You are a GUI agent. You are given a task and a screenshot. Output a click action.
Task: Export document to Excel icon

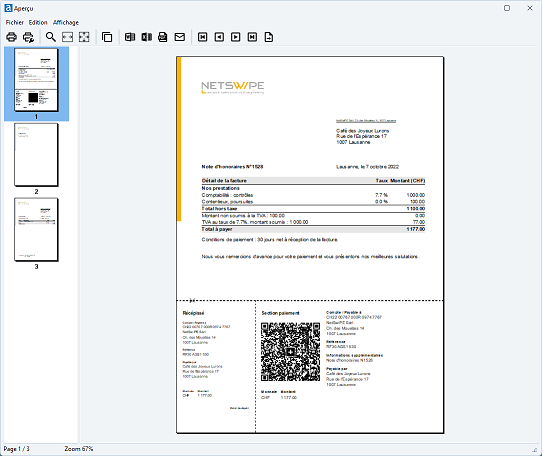point(147,37)
